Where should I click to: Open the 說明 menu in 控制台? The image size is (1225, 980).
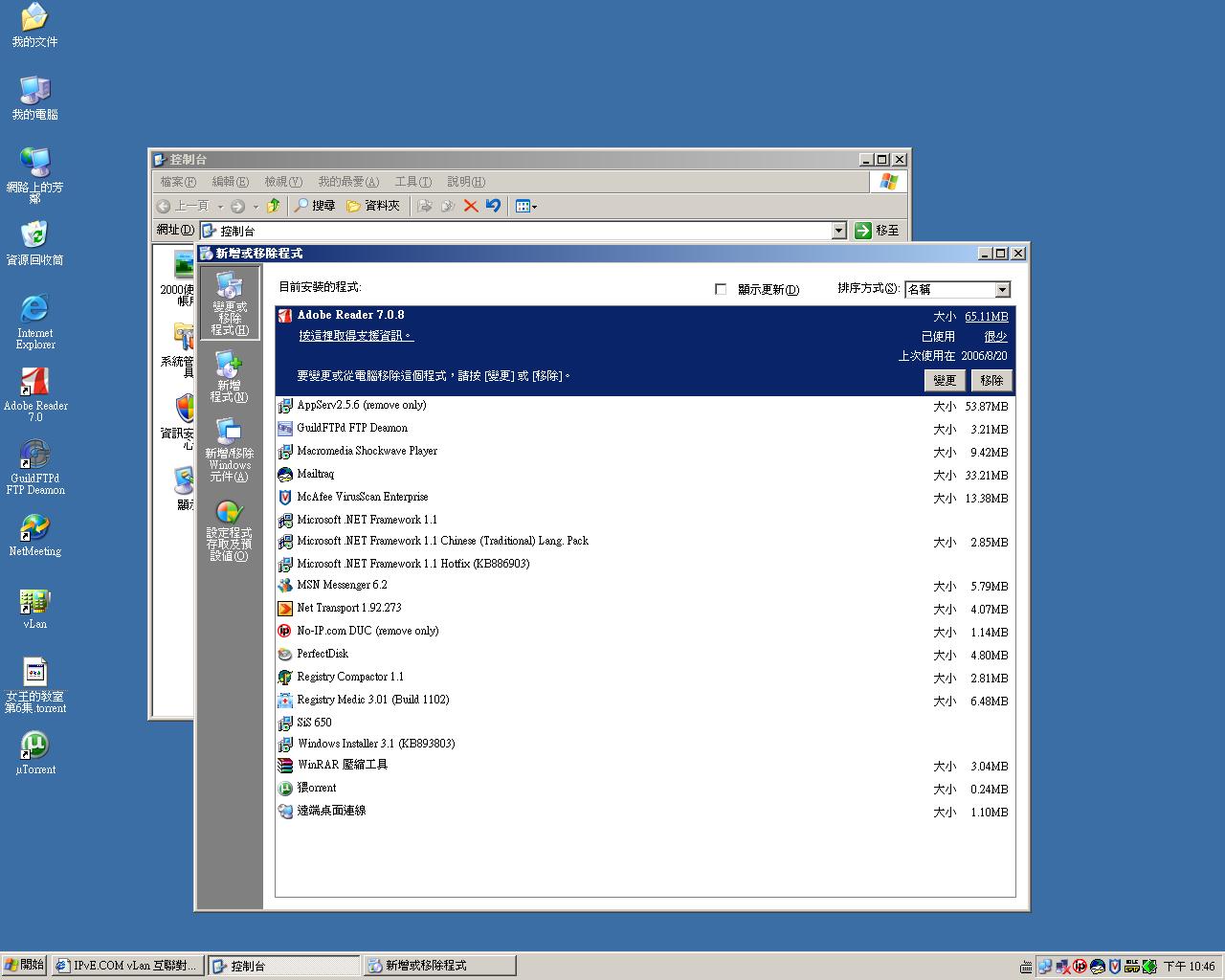point(466,182)
